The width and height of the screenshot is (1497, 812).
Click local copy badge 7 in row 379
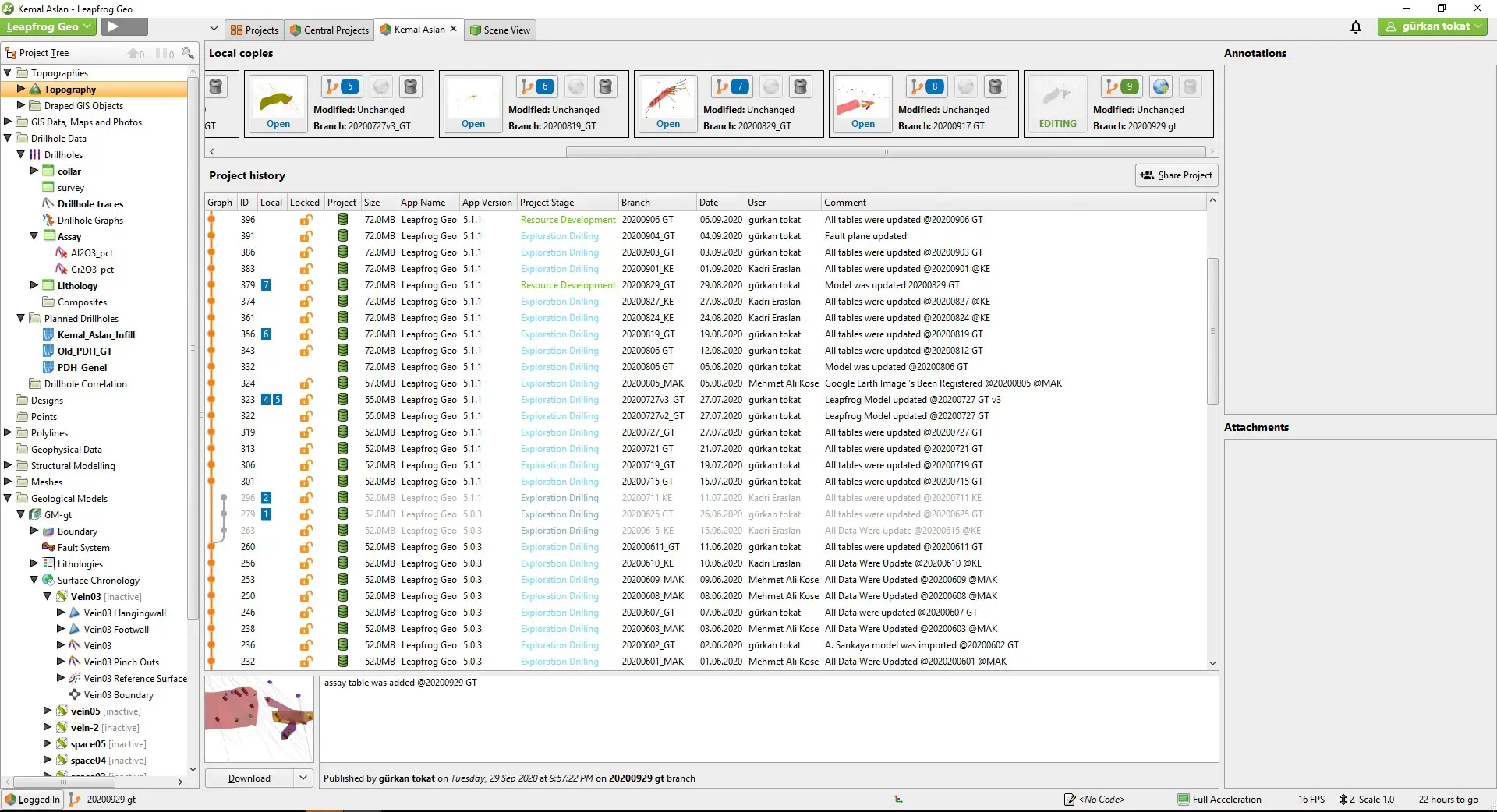pos(266,285)
